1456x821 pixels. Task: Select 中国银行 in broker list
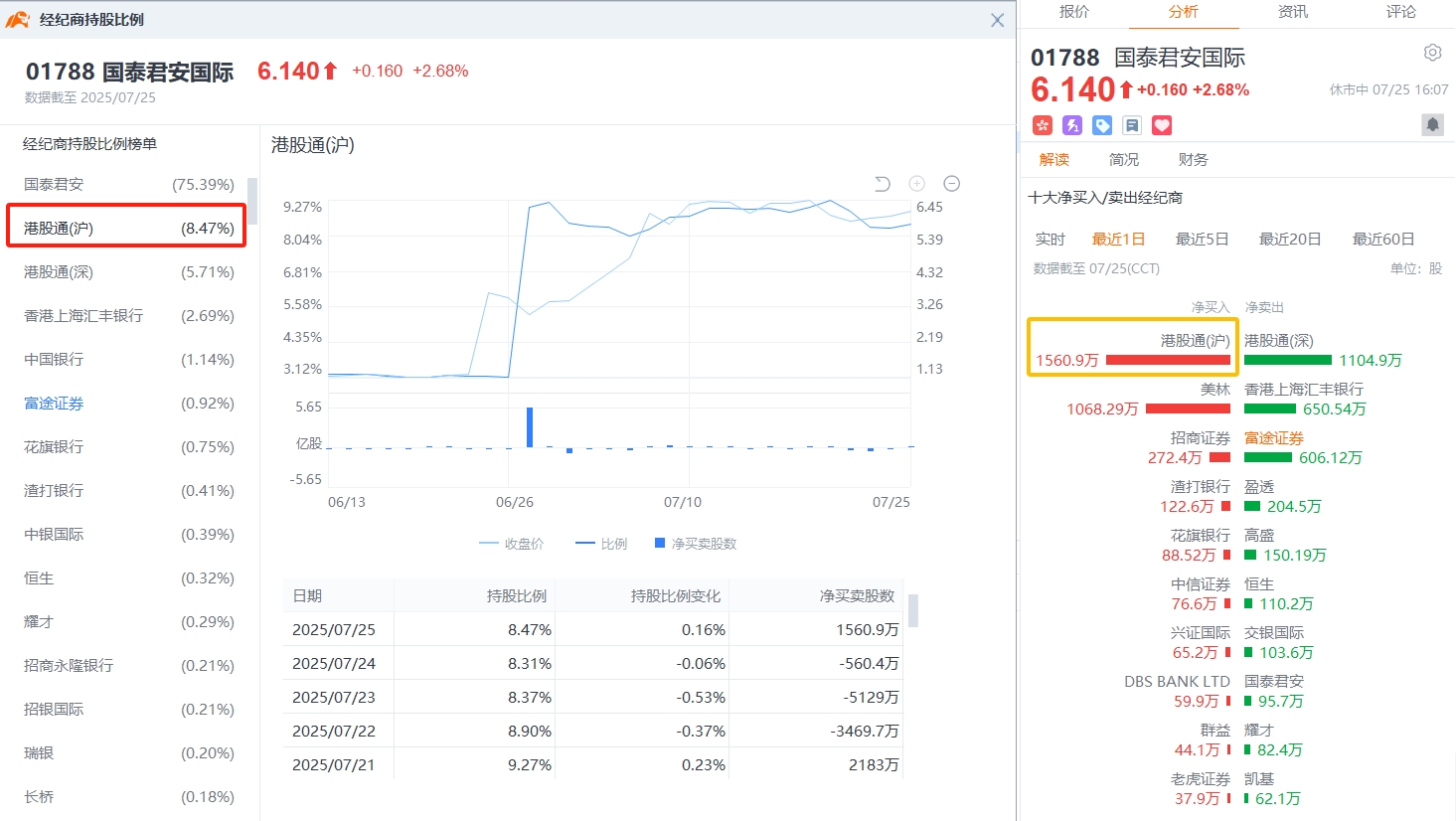coord(129,360)
